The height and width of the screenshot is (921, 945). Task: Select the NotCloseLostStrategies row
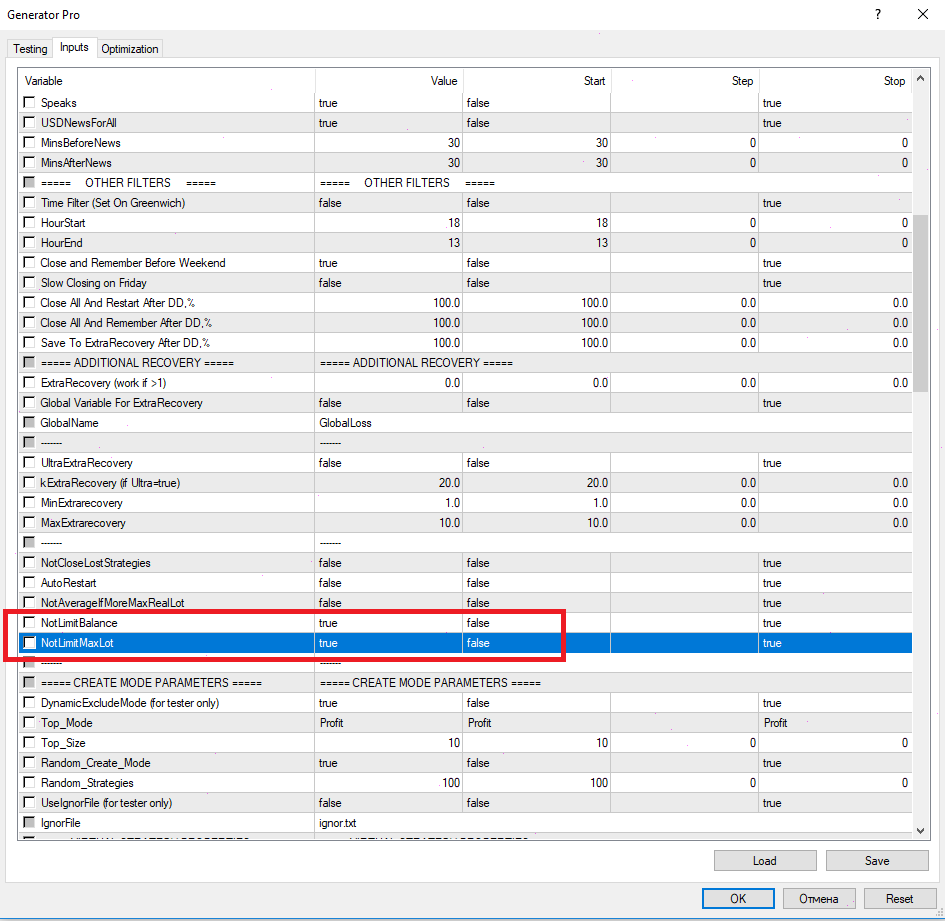(465, 562)
